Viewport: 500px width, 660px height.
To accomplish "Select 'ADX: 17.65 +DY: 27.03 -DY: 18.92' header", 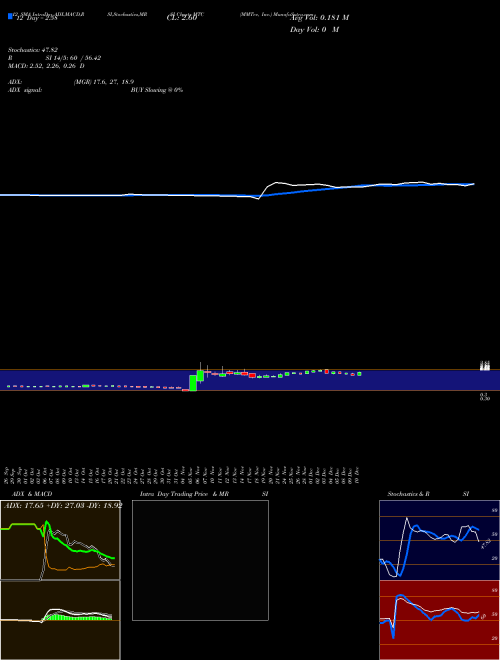I will tap(63, 505).
